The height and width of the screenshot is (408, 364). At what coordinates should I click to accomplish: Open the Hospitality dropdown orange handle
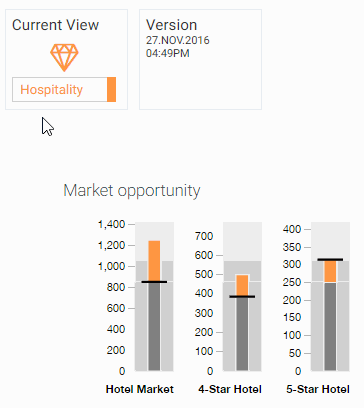[111, 89]
